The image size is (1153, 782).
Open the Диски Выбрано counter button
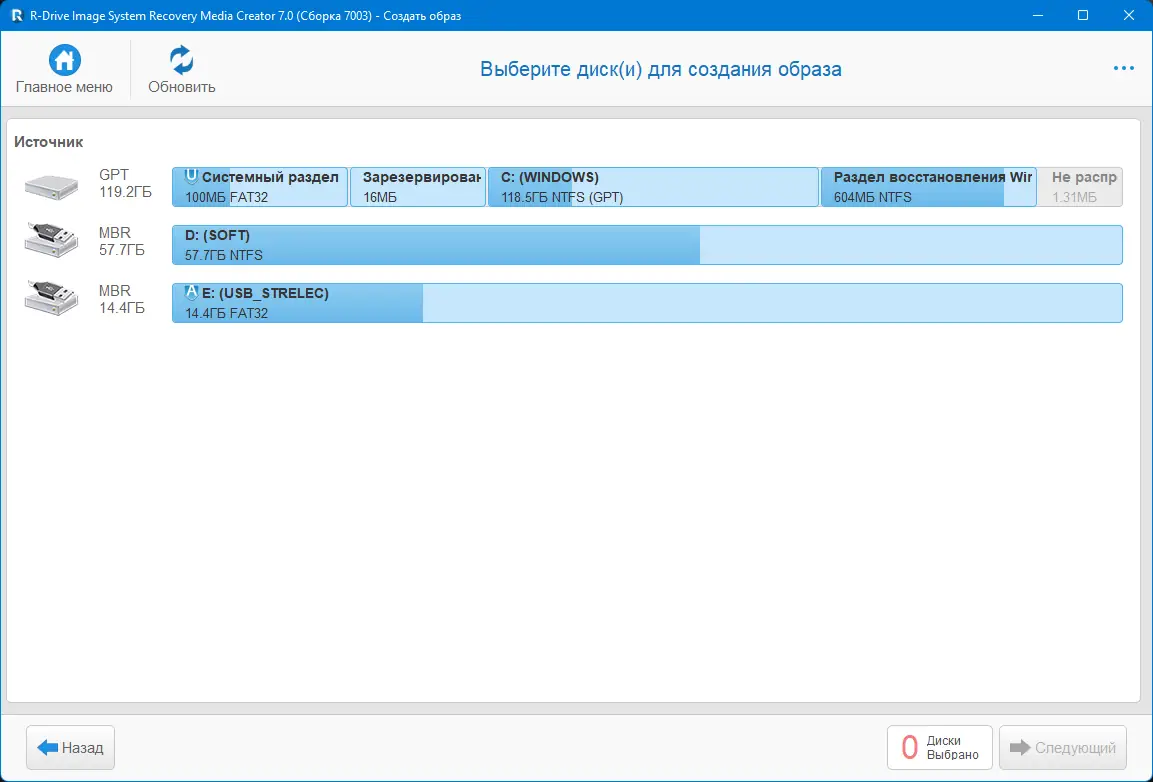pos(940,747)
